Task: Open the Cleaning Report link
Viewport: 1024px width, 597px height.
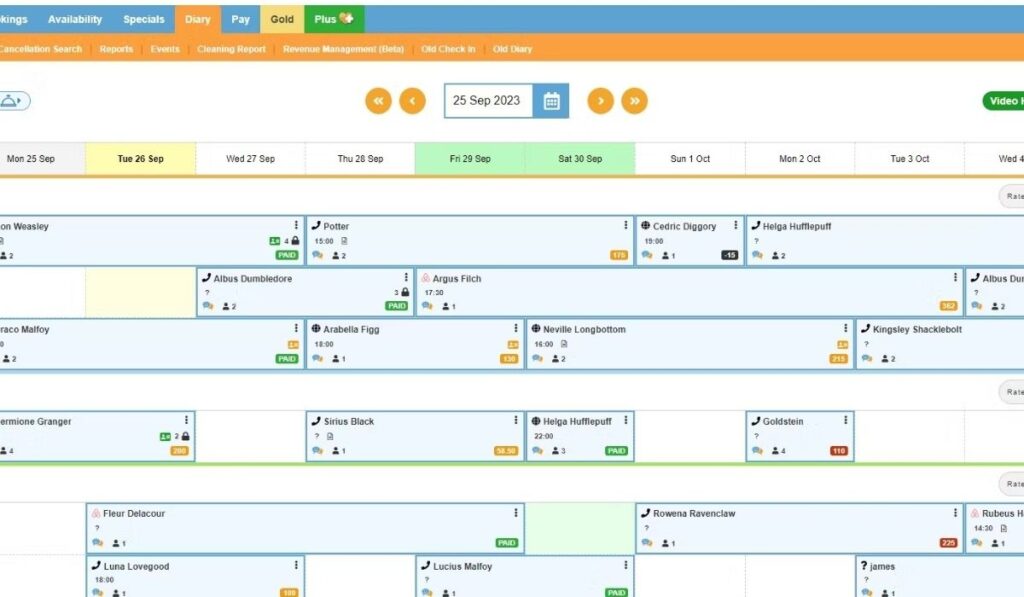Action: pos(231,49)
